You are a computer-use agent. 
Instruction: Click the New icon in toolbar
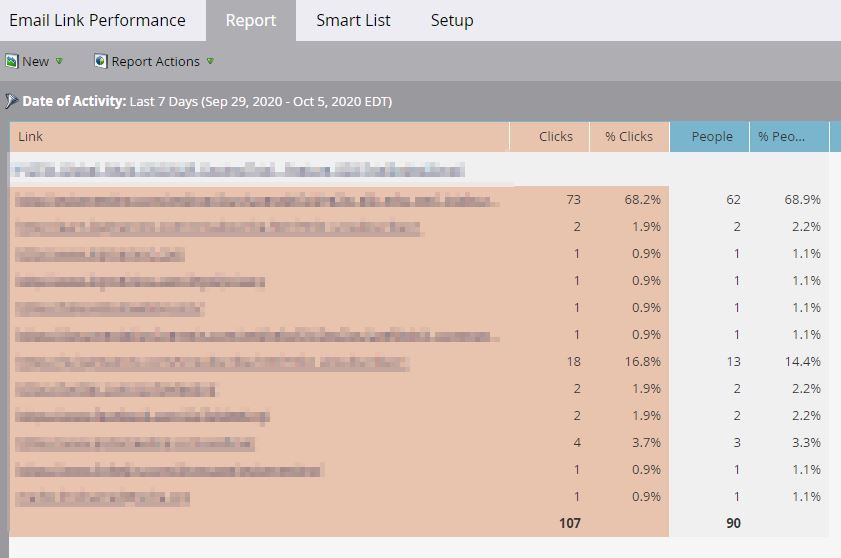click(12, 61)
